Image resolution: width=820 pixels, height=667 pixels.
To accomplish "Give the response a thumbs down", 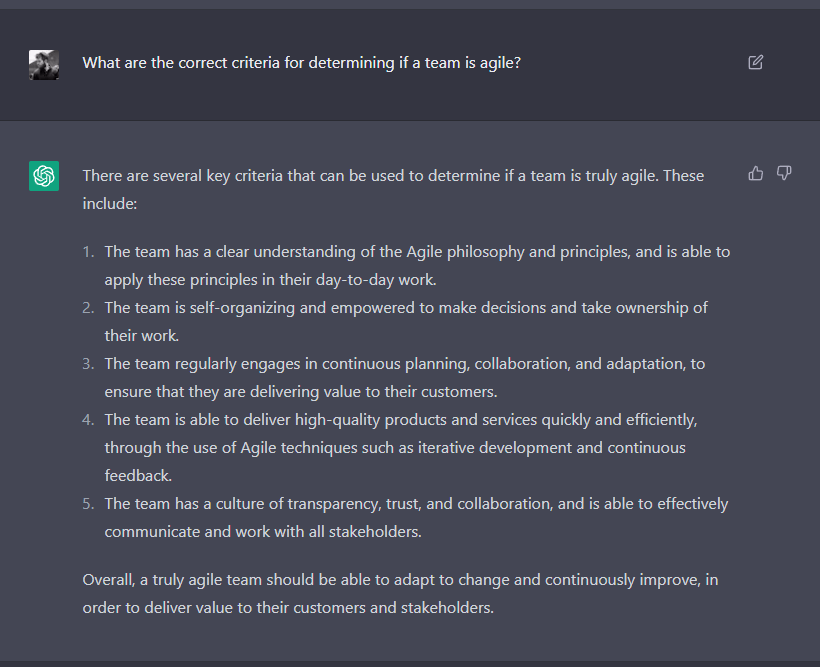I will [x=784, y=174].
